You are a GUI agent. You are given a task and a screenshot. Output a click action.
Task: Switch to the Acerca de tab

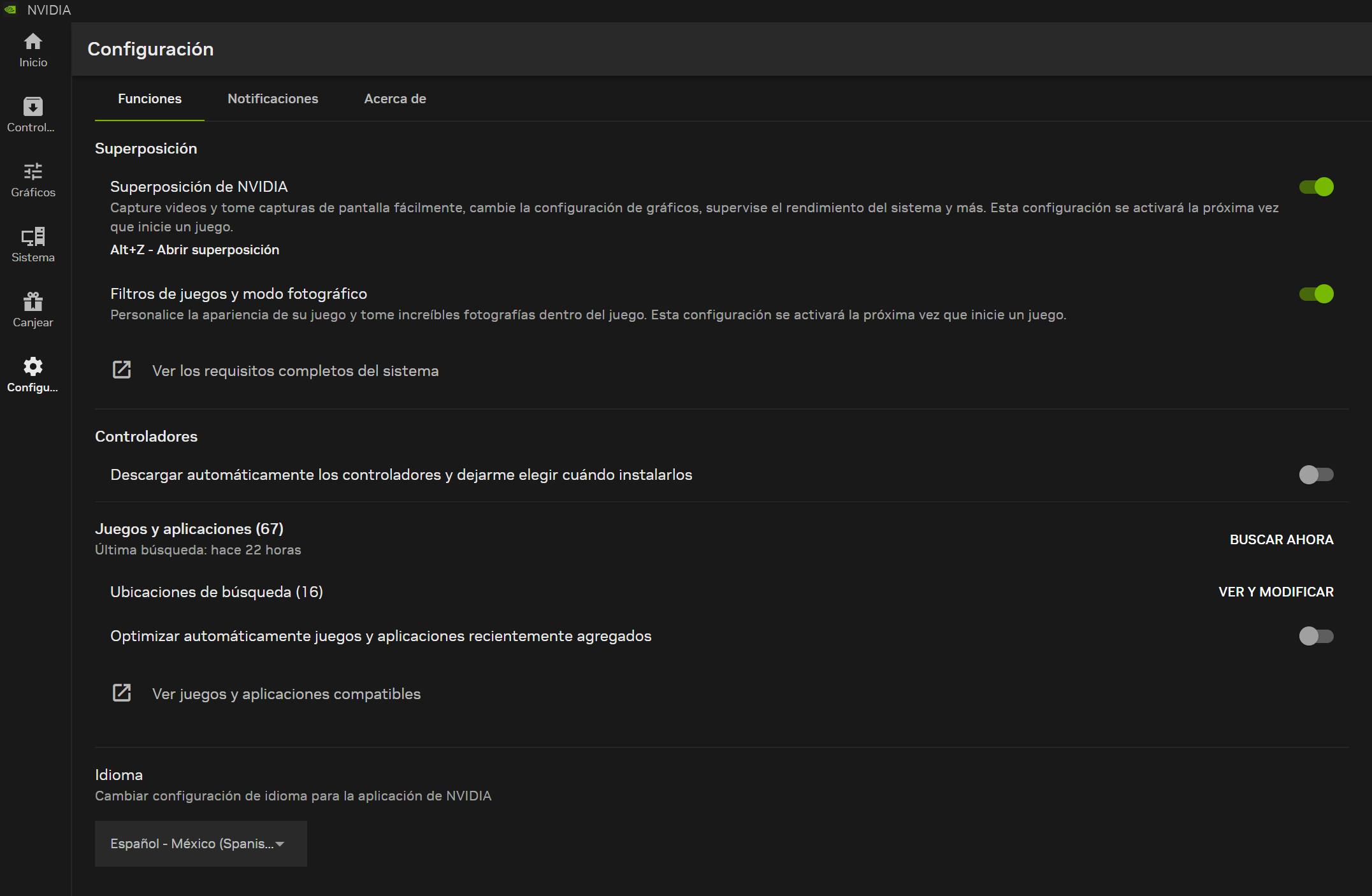point(395,99)
